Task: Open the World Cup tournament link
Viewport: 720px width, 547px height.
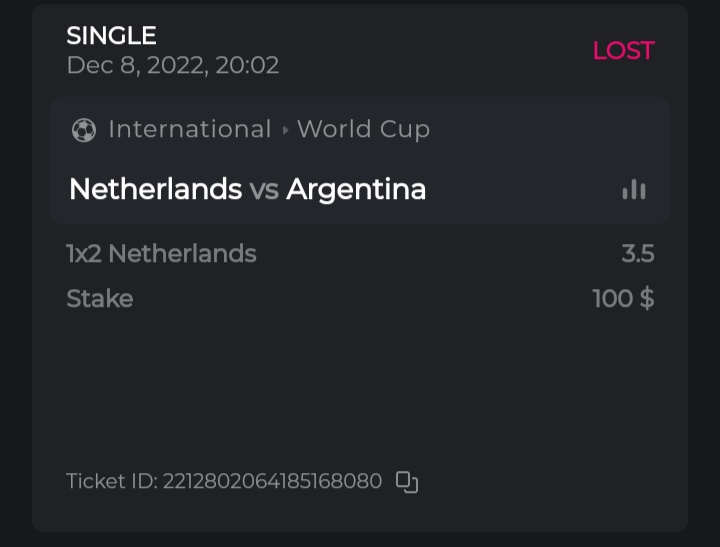Action: tap(363, 130)
